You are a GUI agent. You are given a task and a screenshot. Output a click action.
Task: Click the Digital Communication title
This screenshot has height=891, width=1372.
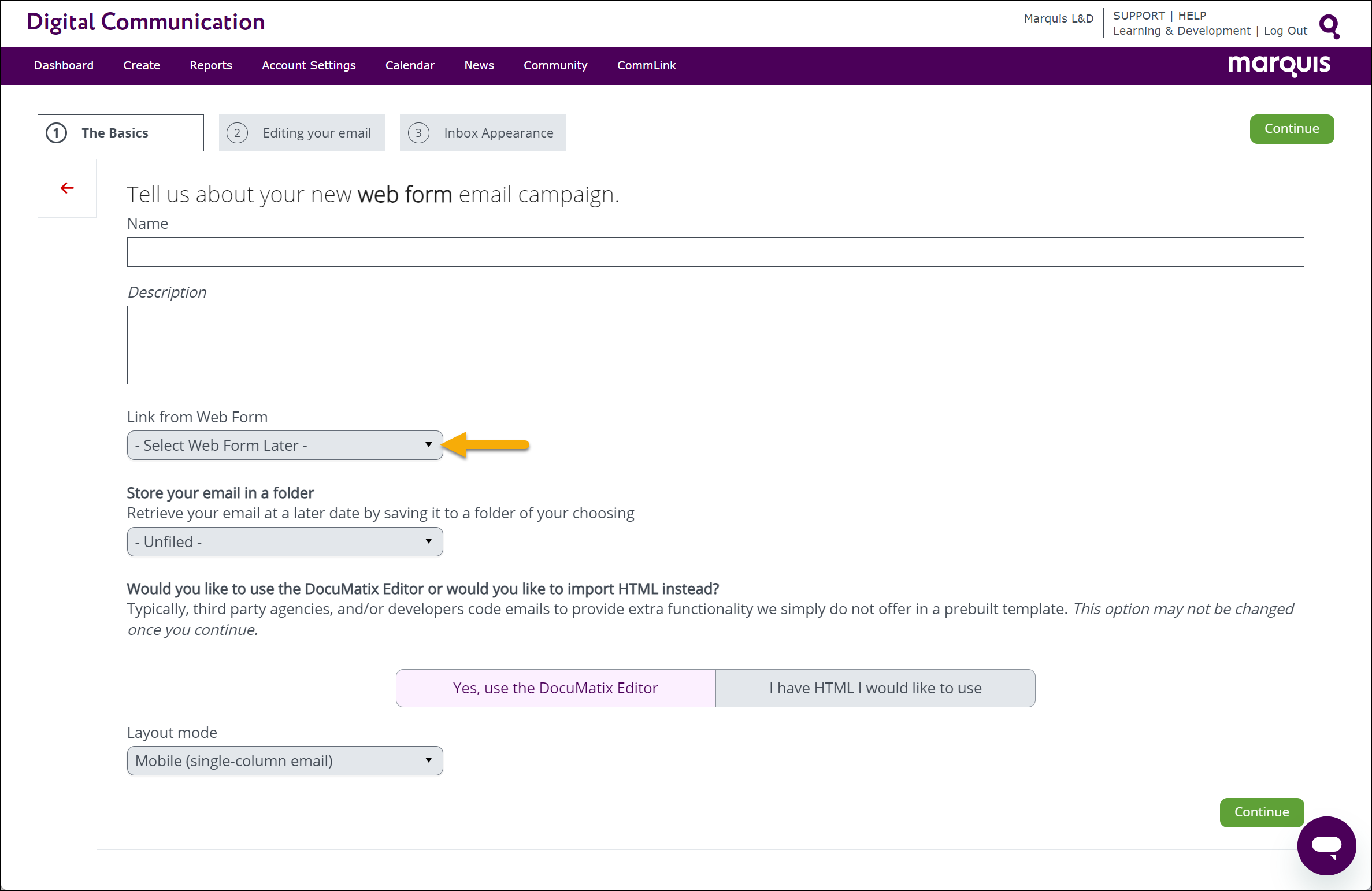(146, 22)
